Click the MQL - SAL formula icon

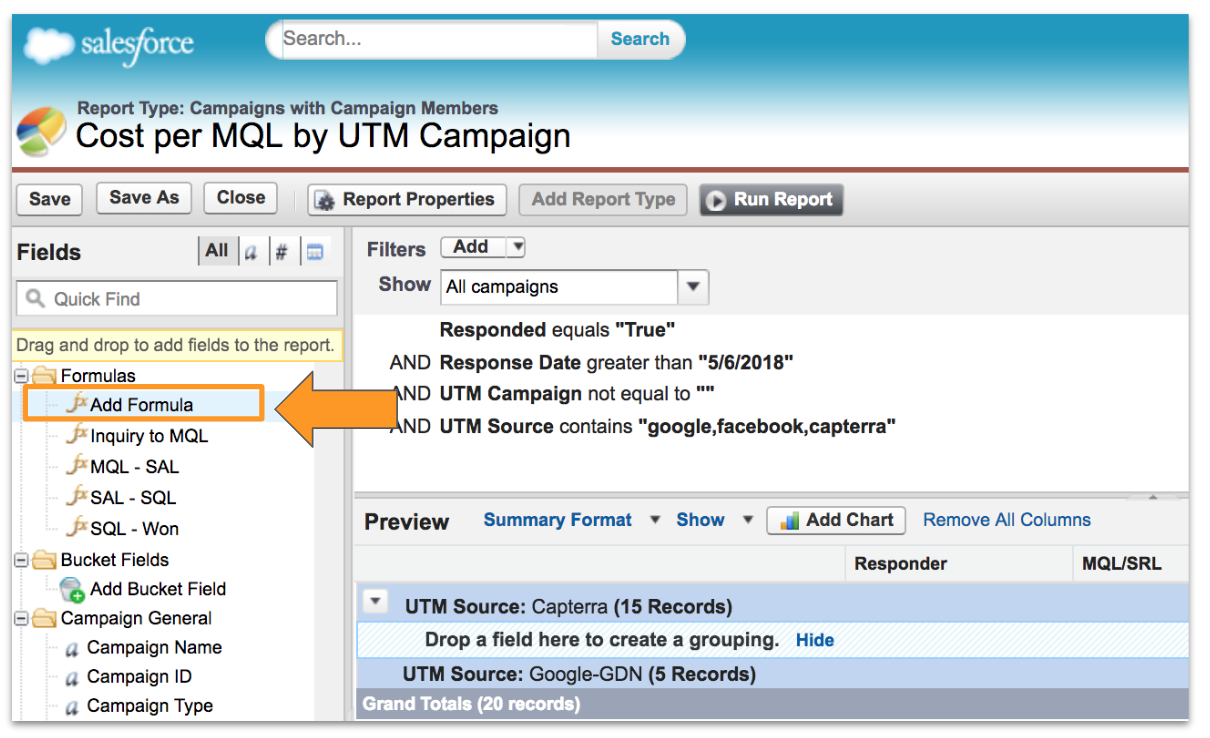(x=76, y=466)
